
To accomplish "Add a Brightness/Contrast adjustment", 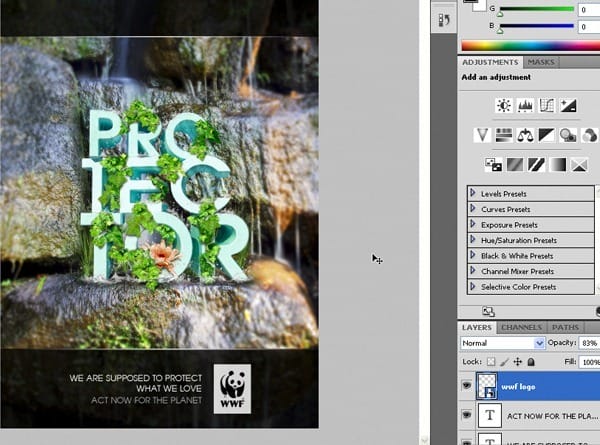I will click(x=504, y=105).
